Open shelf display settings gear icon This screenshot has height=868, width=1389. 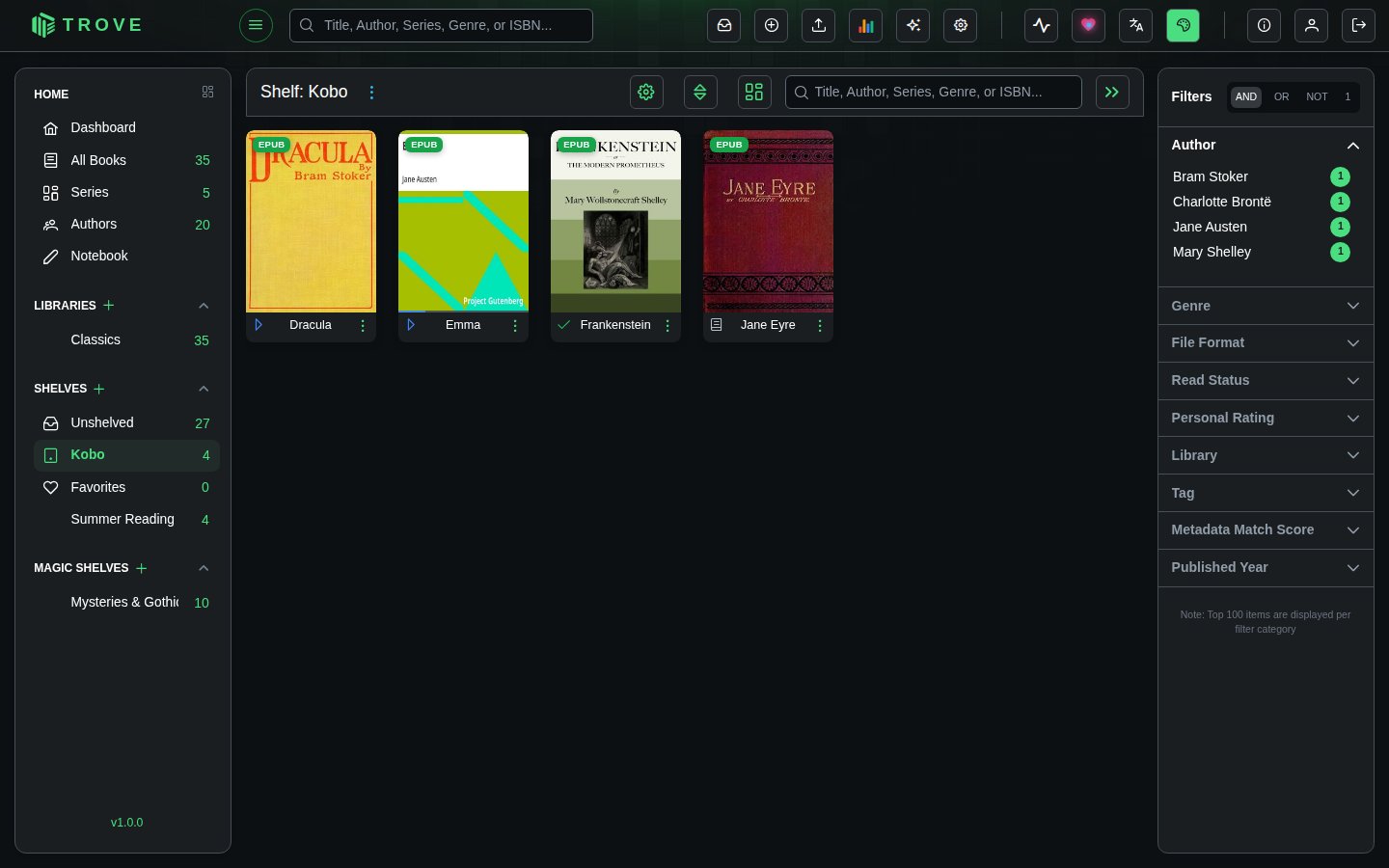point(646,92)
